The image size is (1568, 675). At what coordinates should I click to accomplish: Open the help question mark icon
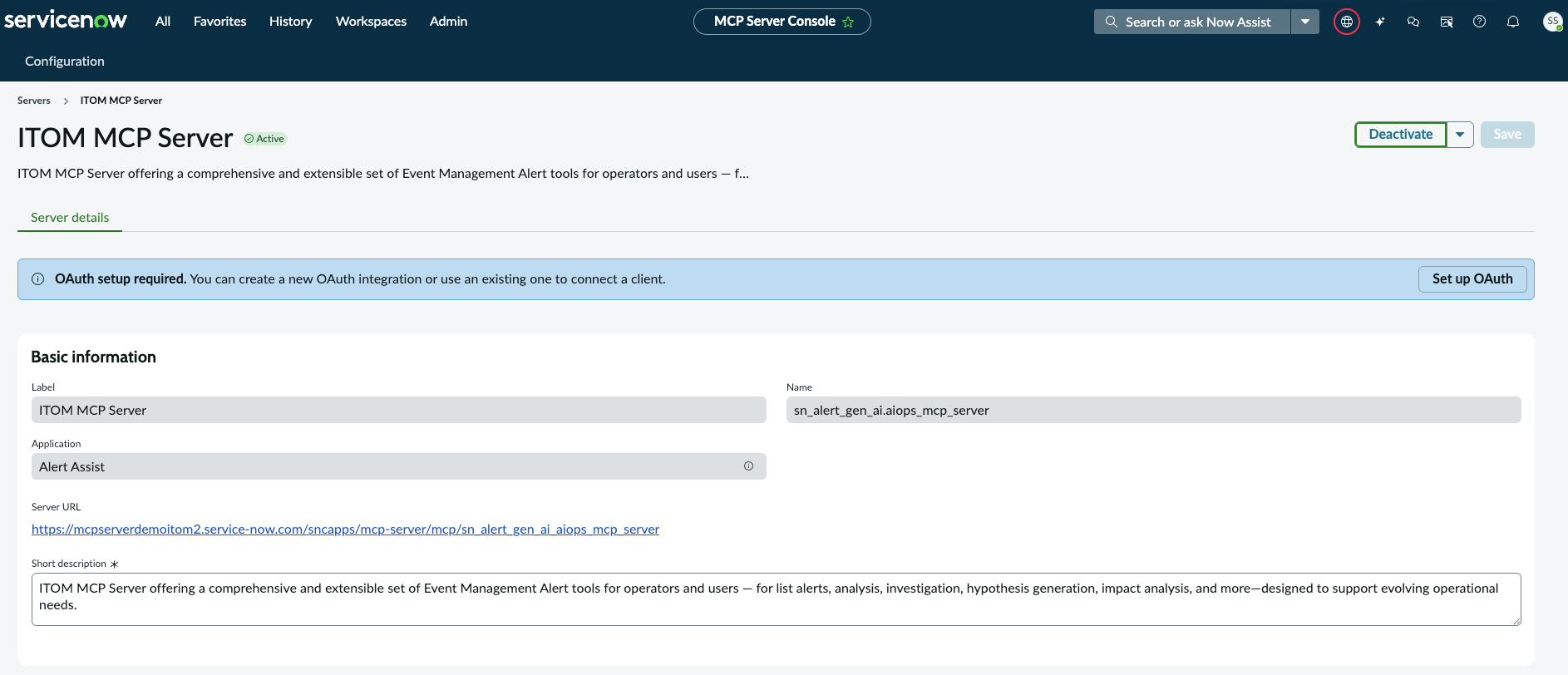[x=1480, y=22]
